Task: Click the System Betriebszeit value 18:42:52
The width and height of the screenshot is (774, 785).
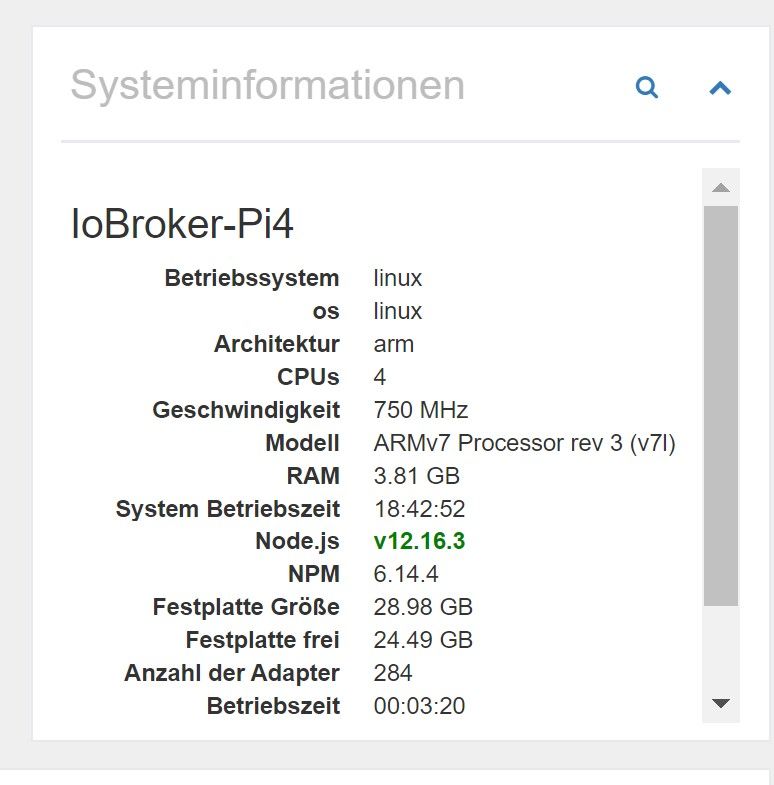Action: pos(420,509)
